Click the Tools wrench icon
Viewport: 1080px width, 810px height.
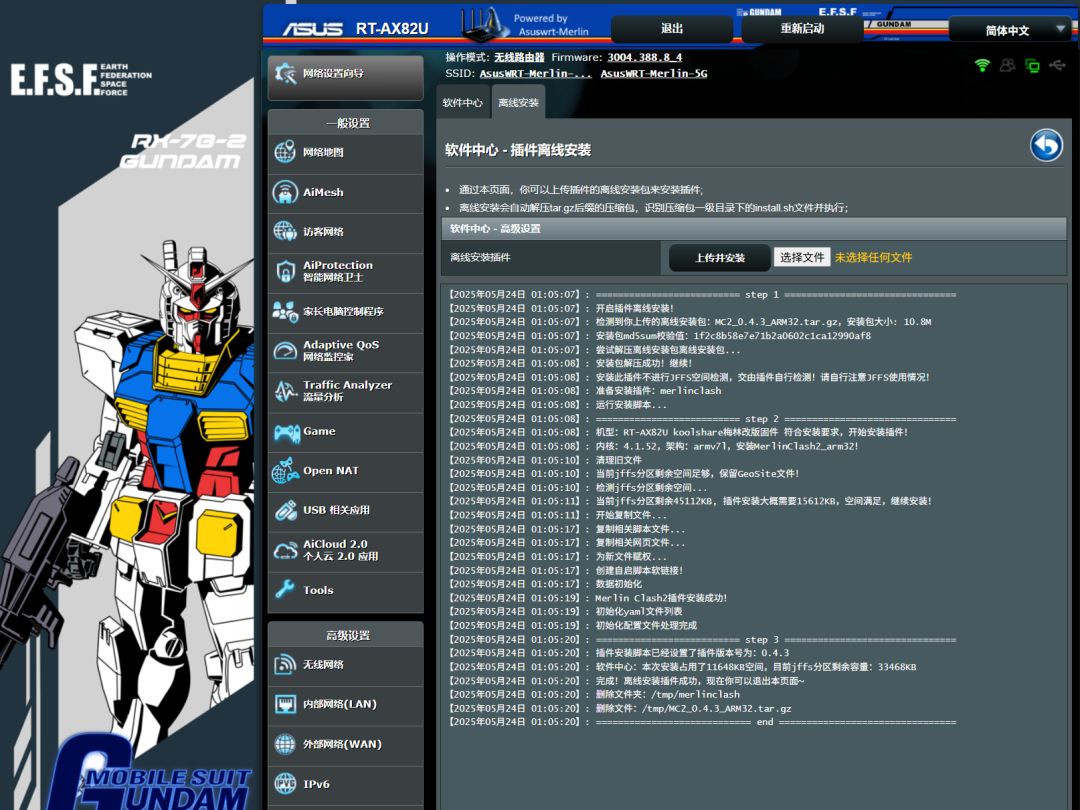(285, 590)
